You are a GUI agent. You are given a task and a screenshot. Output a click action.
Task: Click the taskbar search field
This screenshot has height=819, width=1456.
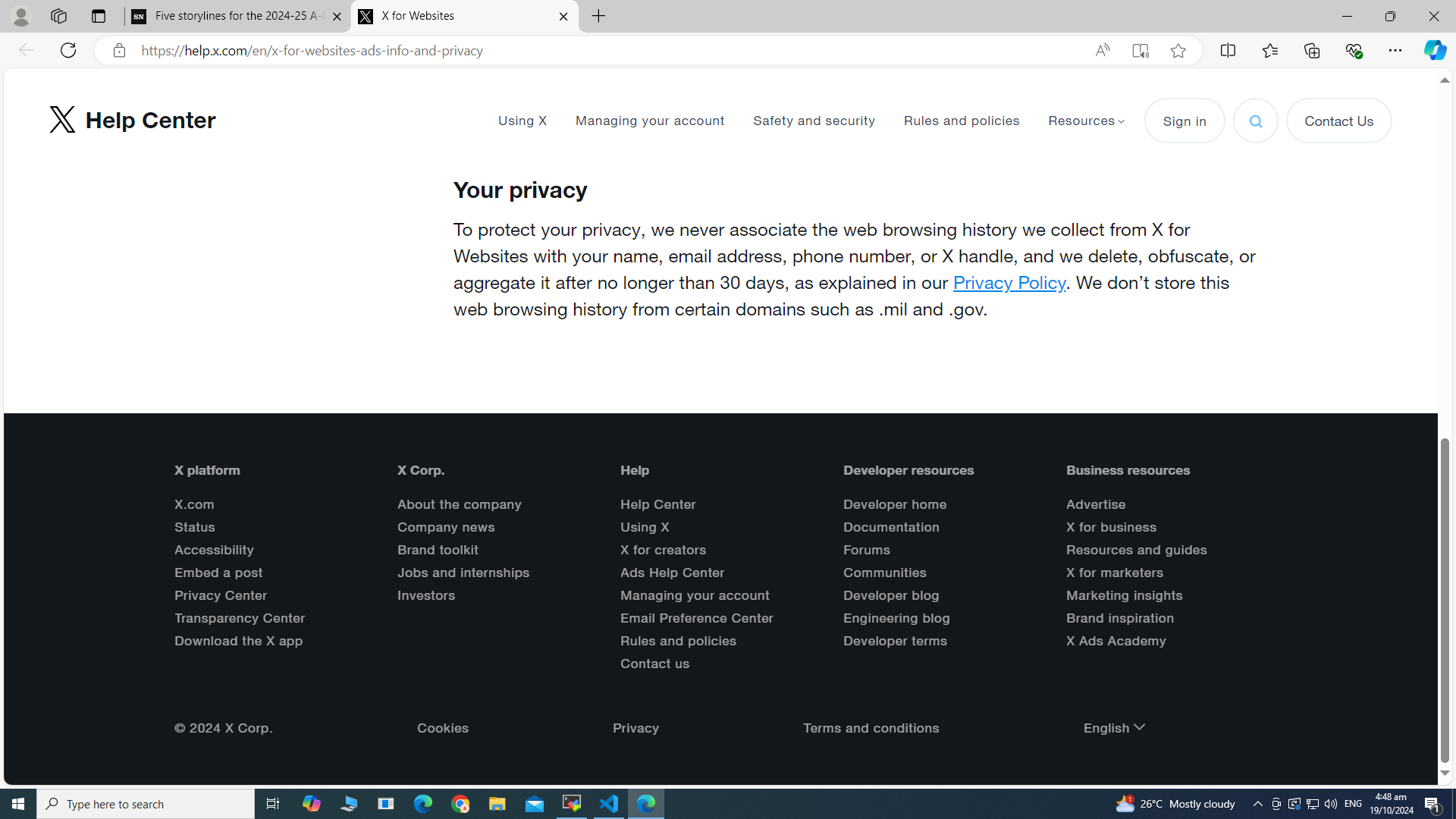[x=146, y=803]
